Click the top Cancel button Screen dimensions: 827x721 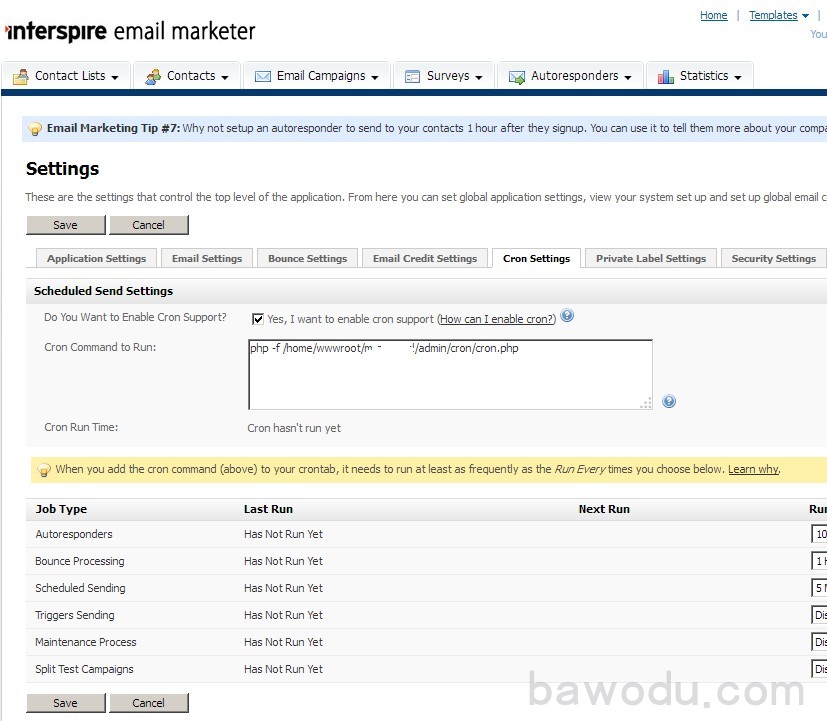click(149, 225)
